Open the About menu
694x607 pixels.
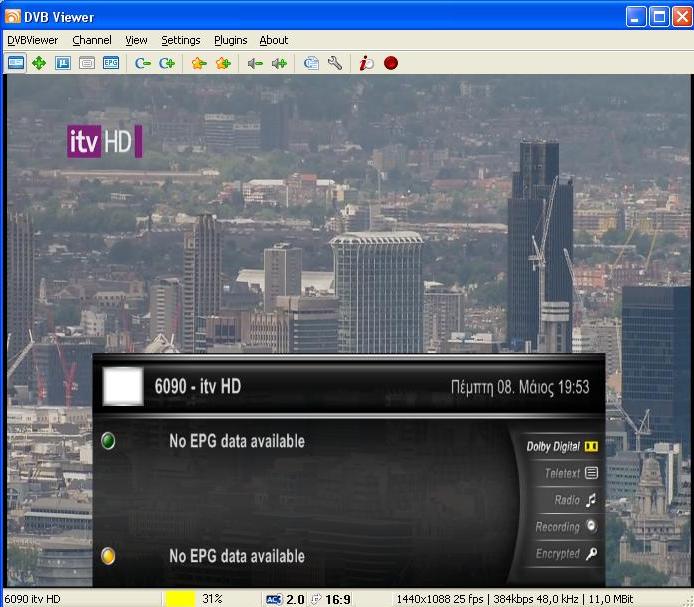click(274, 40)
